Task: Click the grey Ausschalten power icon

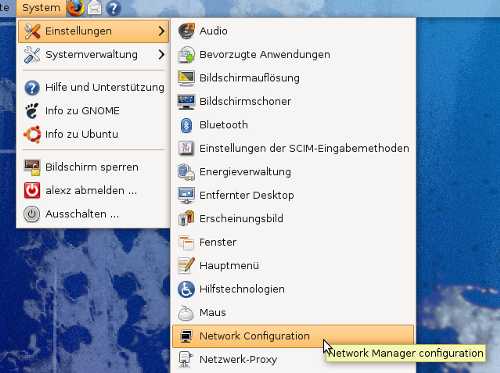Action: 32,214
